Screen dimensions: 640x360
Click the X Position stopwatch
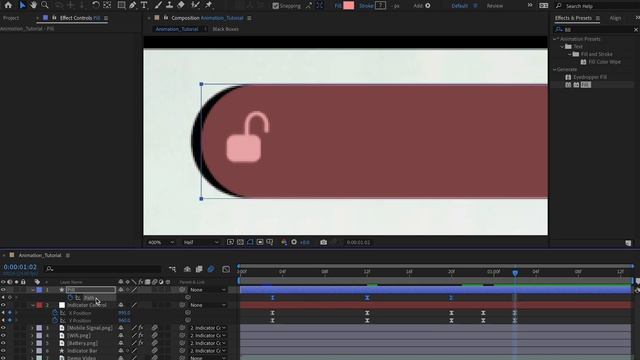55,313
